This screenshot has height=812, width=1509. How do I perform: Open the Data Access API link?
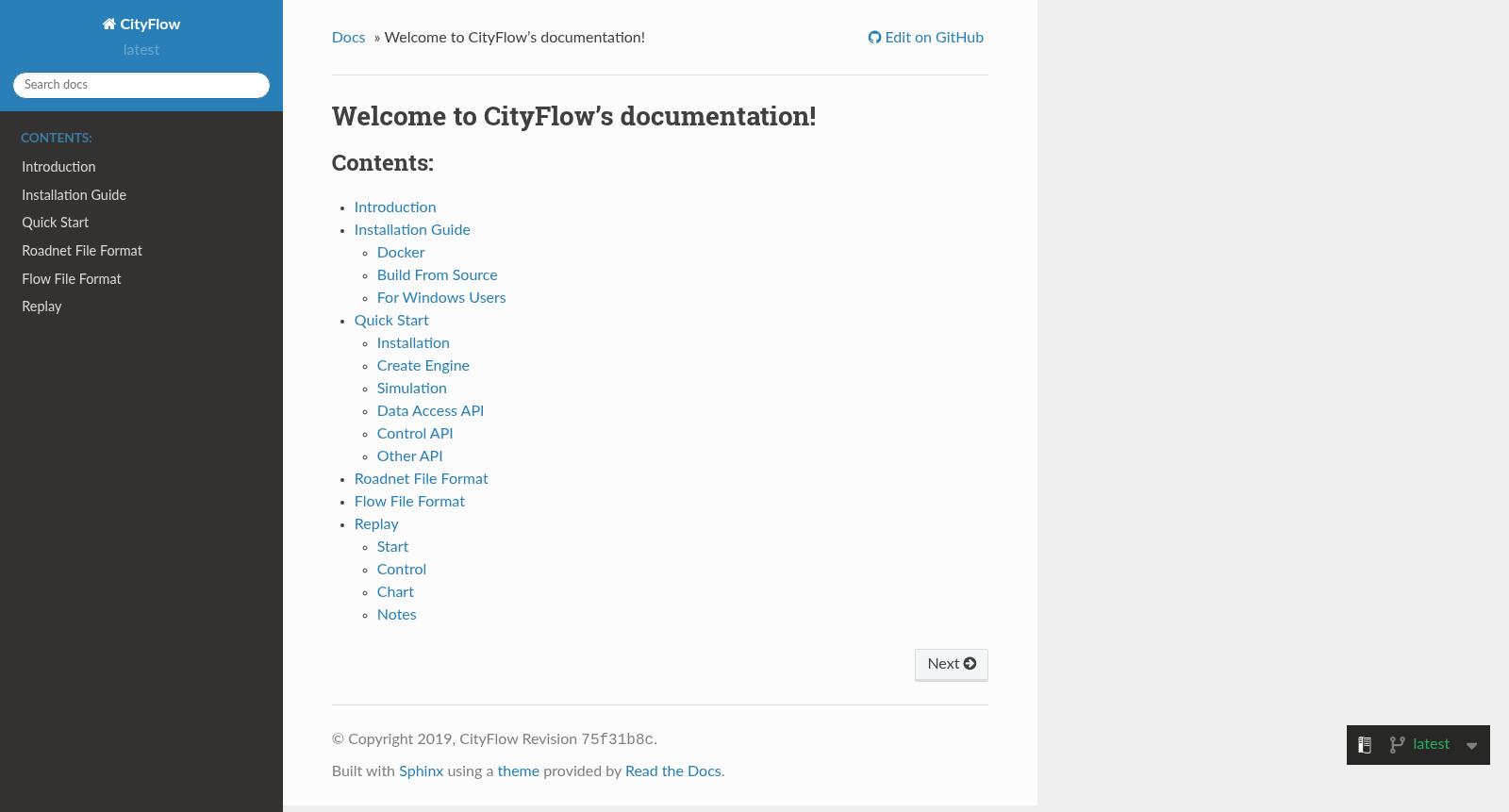(x=430, y=411)
